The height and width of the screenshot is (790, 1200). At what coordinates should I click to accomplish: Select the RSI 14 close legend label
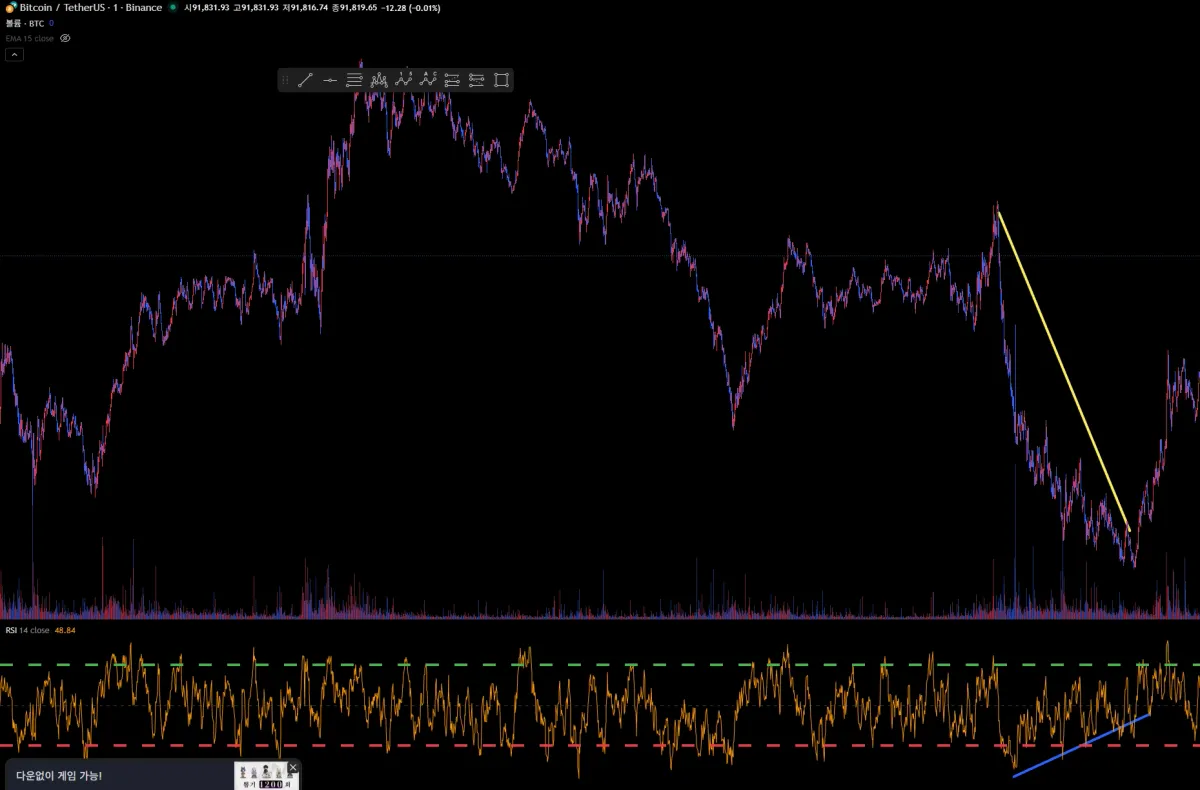click(x=27, y=631)
